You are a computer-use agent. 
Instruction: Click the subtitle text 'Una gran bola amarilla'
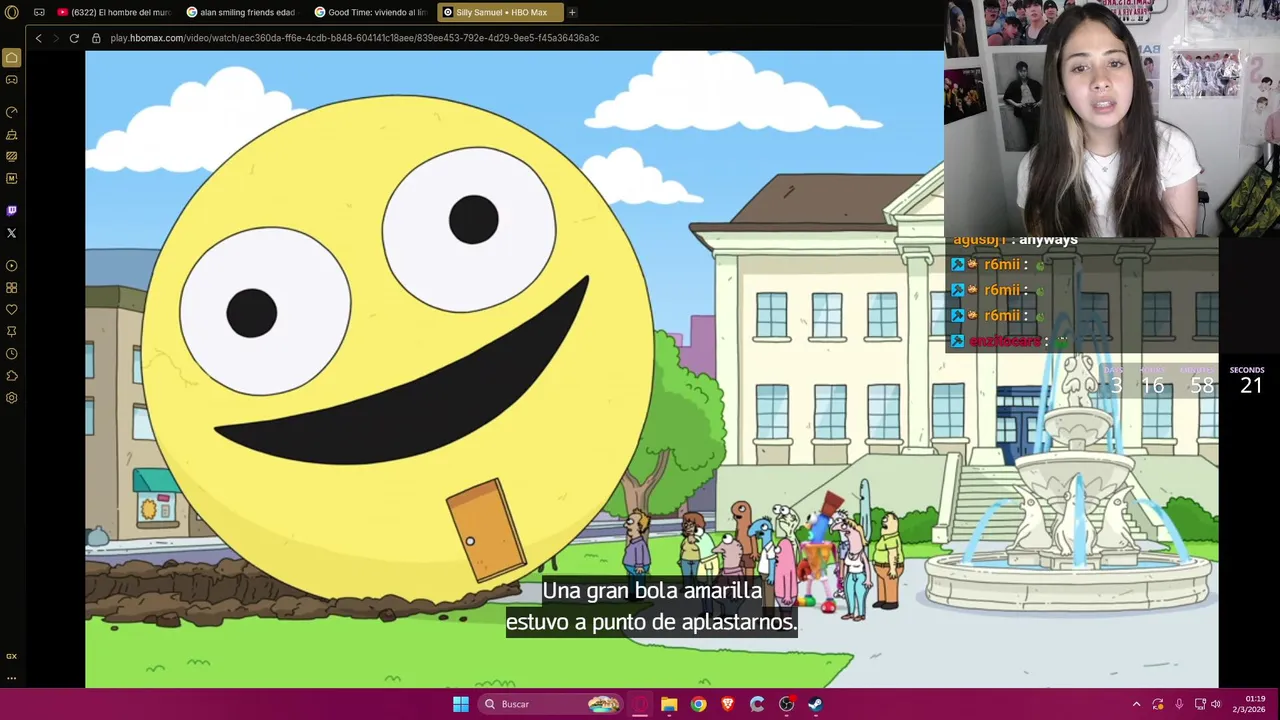click(651, 590)
